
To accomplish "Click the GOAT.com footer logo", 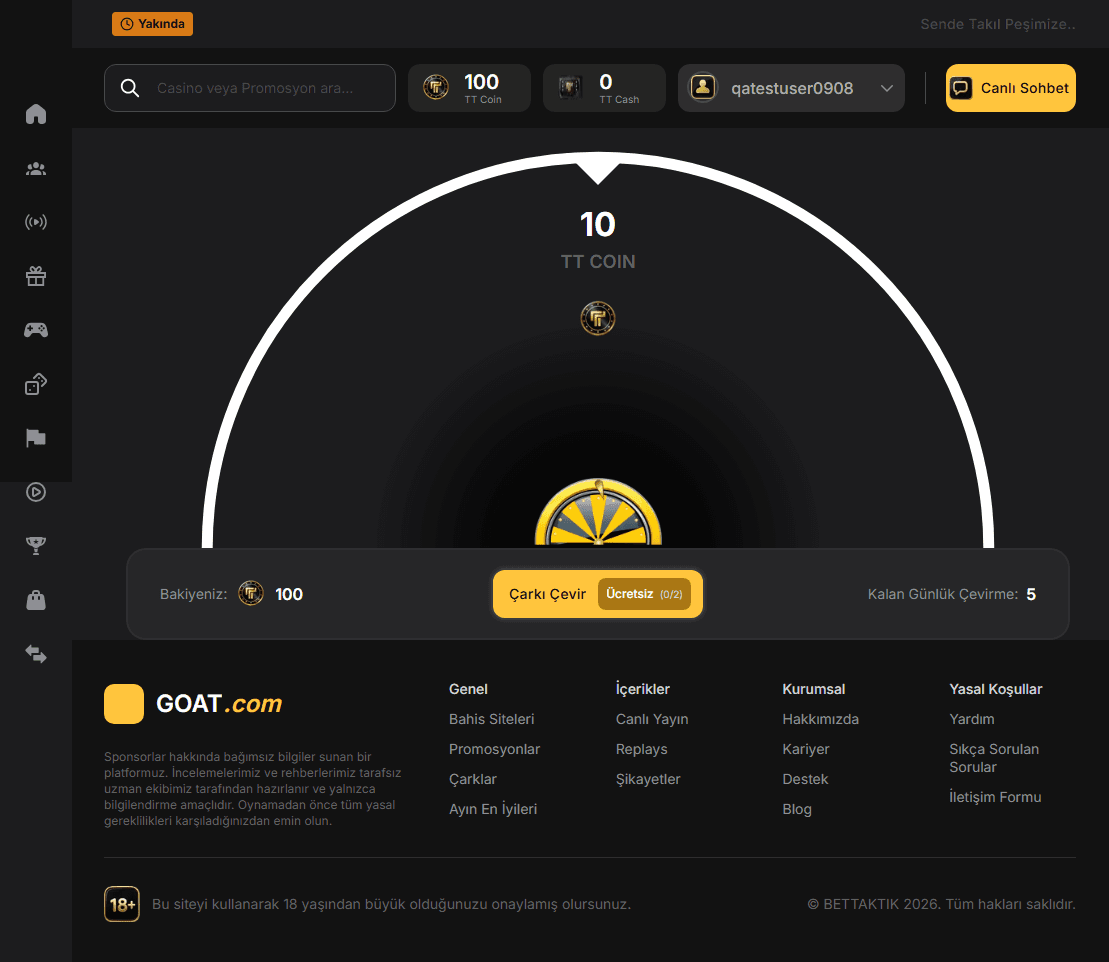I will pos(193,704).
